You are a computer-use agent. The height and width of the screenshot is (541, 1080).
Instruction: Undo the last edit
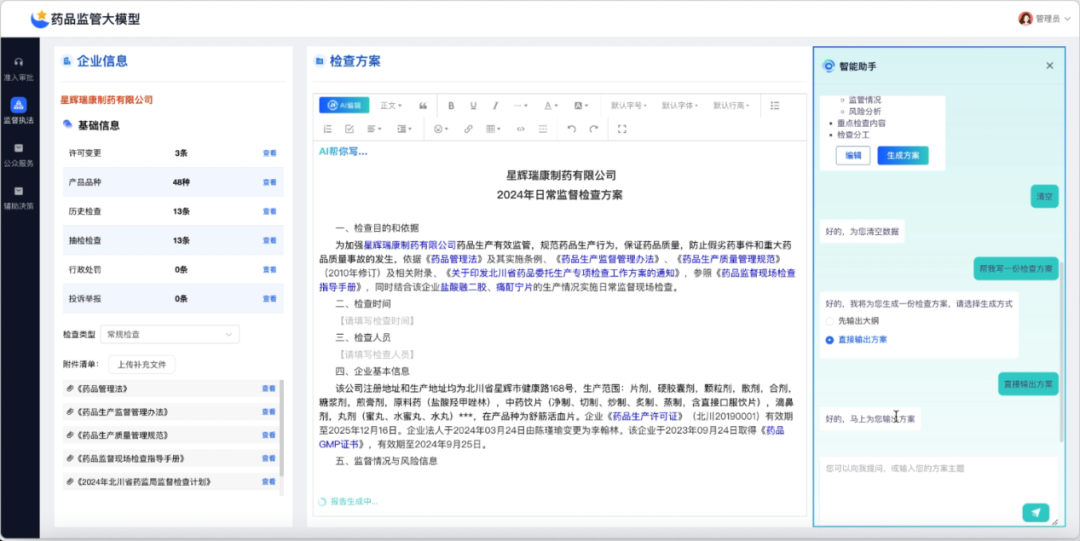point(571,129)
